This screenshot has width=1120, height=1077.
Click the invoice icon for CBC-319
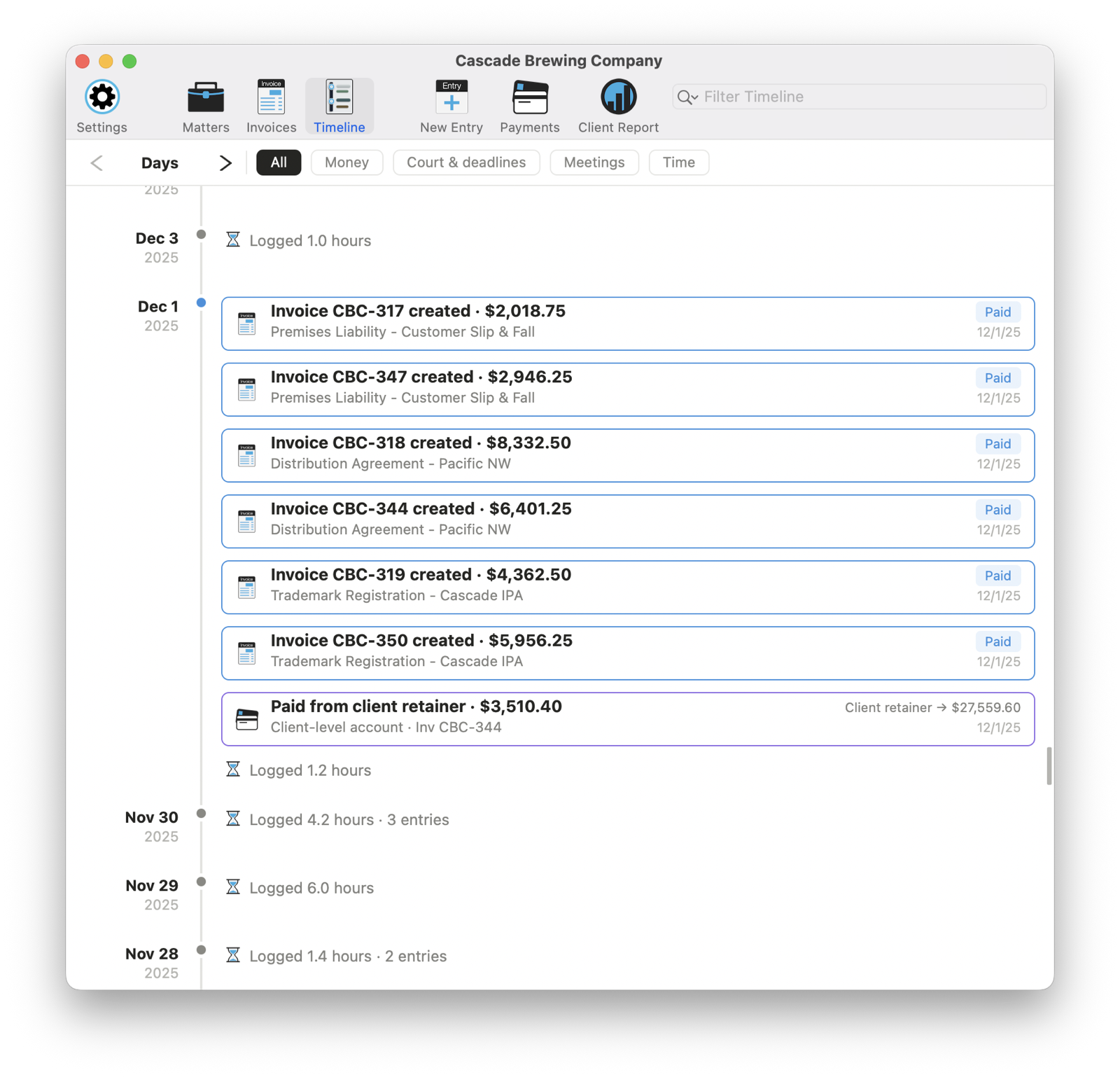[247, 587]
